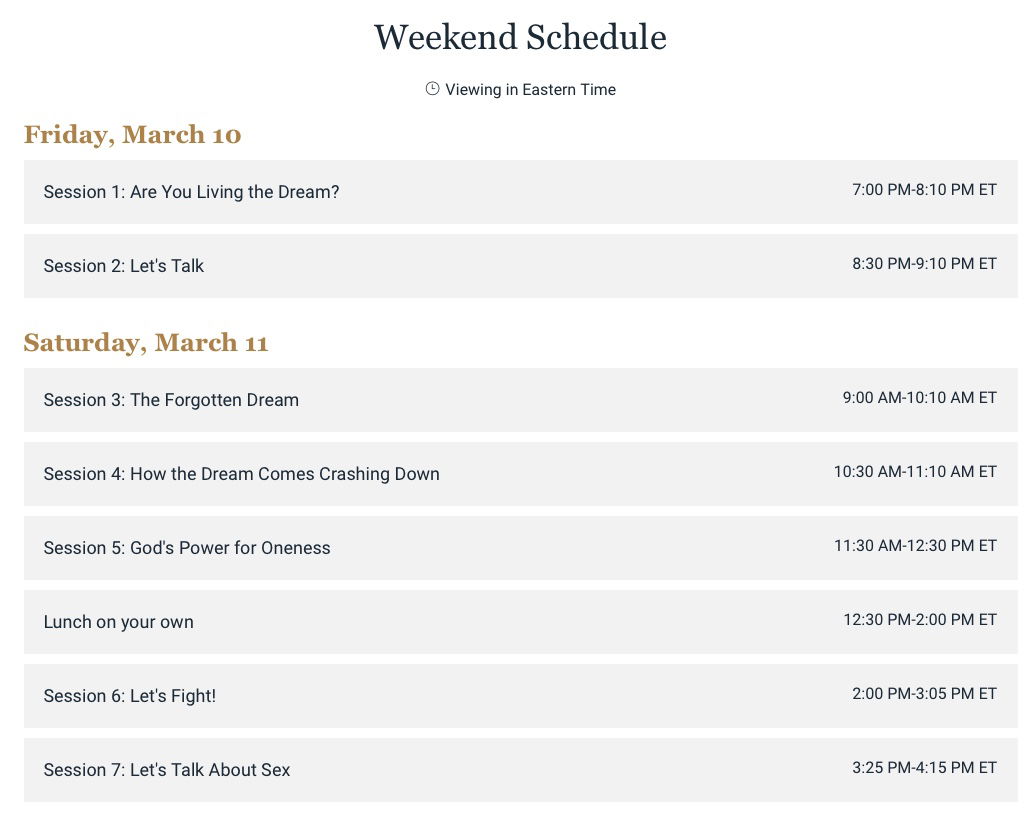
Task: Click the Viewing in Eastern Time label
Action: (x=530, y=90)
